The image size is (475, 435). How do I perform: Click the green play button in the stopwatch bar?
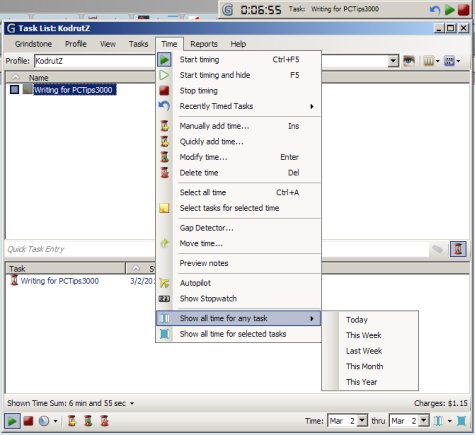coord(450,10)
